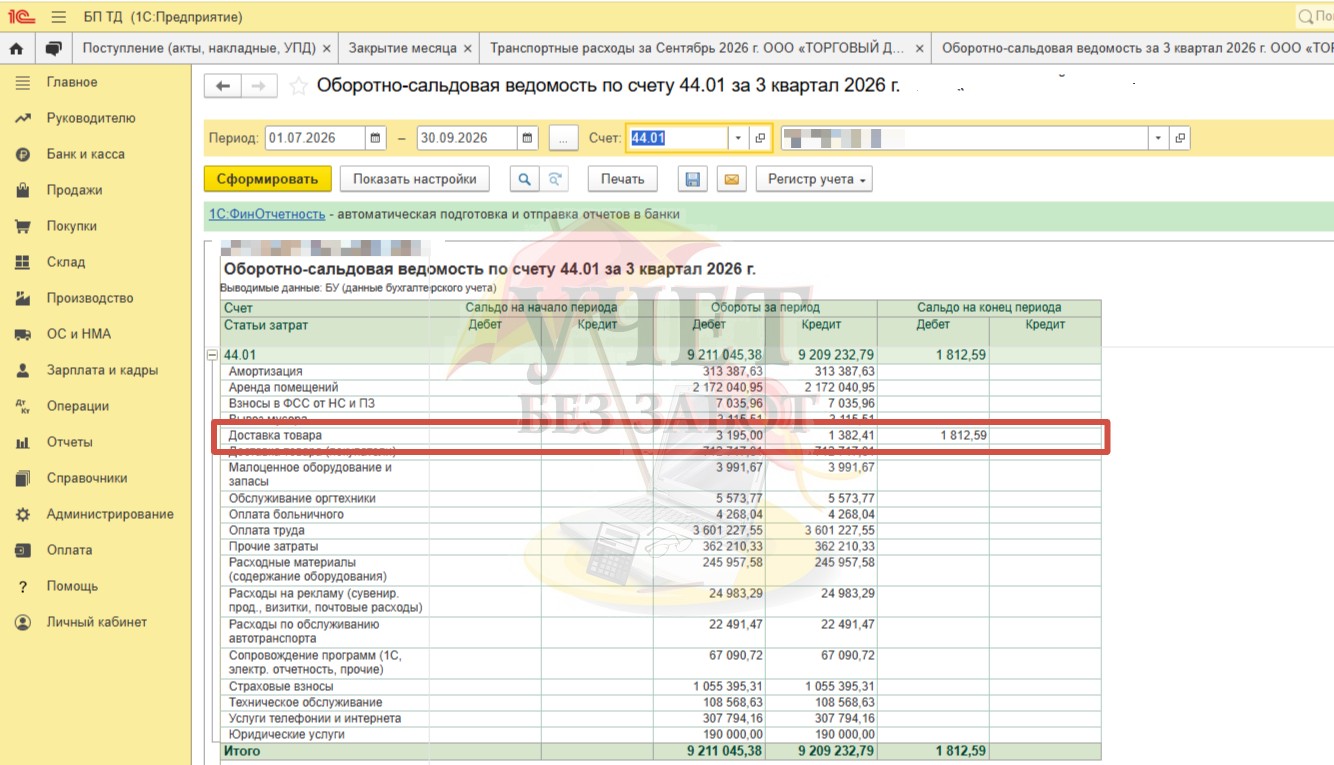
Task: Go back with the left arrow button
Action: click(222, 87)
